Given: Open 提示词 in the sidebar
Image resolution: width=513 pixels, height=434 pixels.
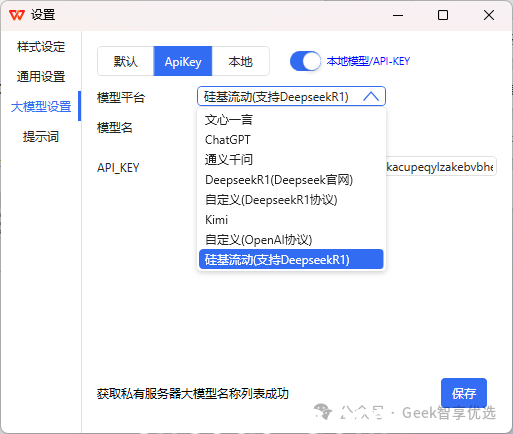Looking at the screenshot, I should pyautogui.click(x=41, y=137).
